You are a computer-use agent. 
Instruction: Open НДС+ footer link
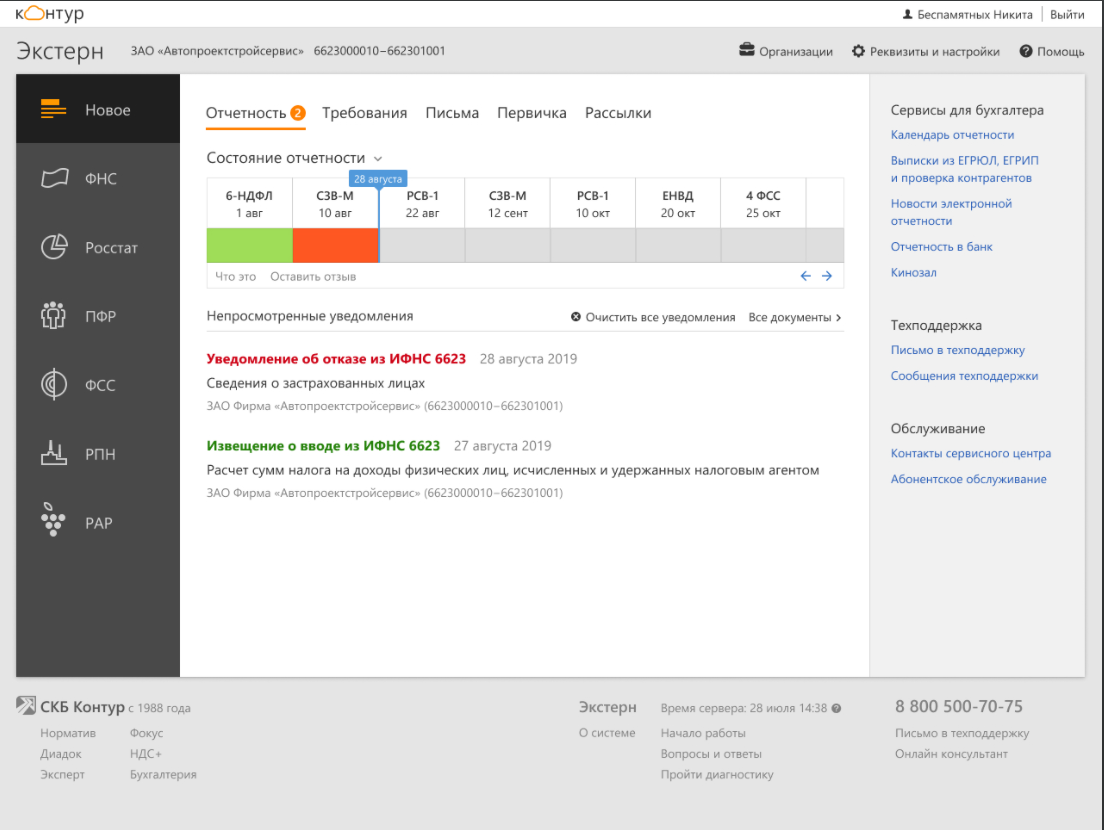[146, 754]
